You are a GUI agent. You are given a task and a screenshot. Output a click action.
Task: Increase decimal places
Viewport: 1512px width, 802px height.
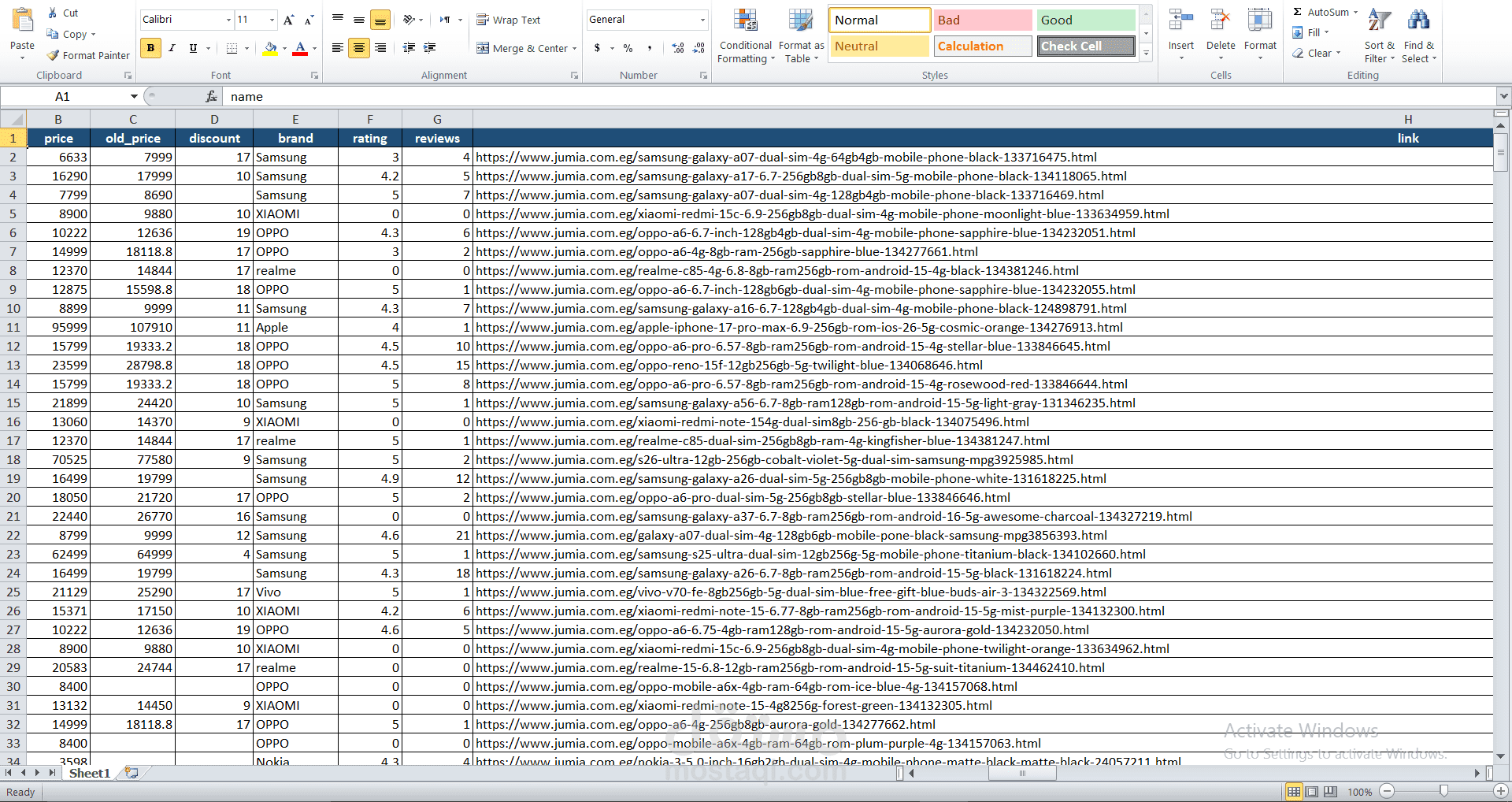[x=678, y=48]
